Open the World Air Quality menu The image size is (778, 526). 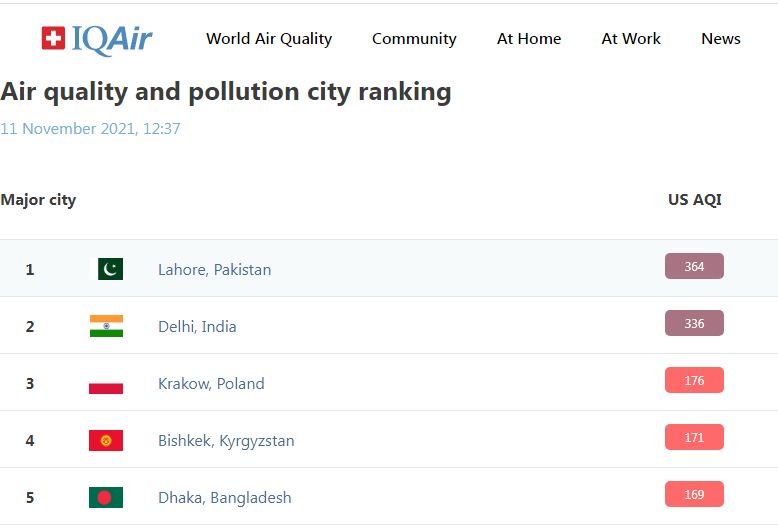click(x=269, y=39)
